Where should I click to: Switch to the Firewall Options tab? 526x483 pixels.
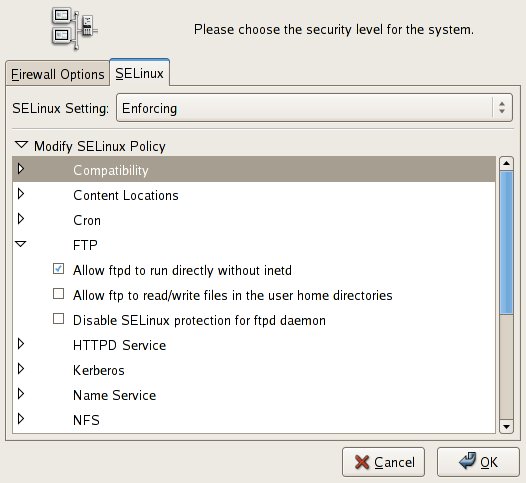(x=58, y=74)
